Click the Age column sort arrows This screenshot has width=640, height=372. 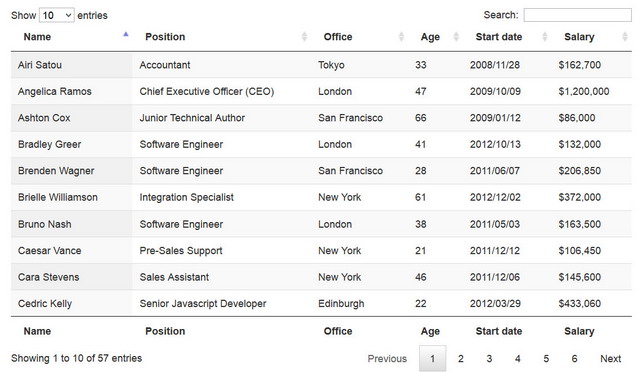(456, 37)
